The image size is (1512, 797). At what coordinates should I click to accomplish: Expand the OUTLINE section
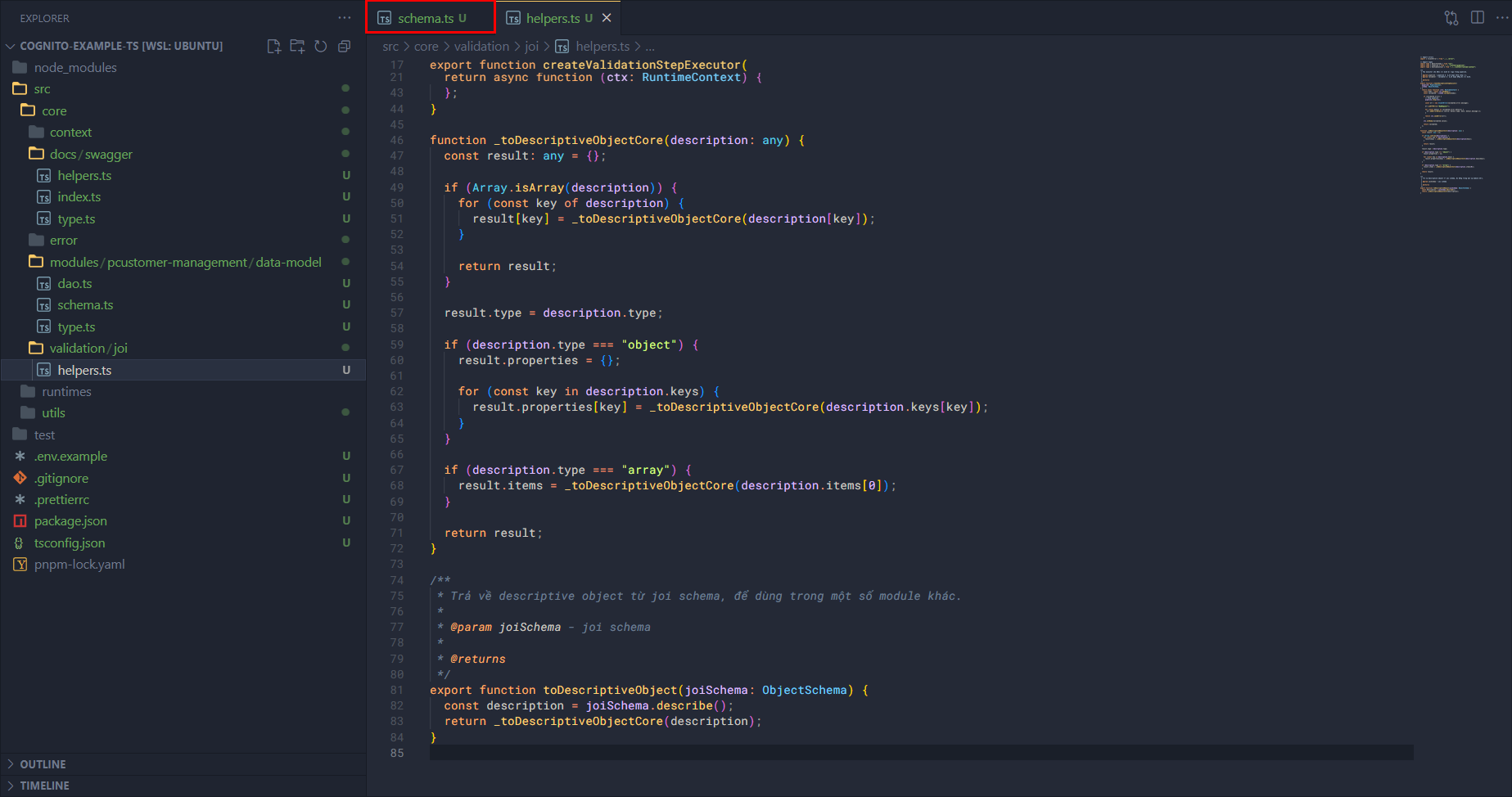point(43,764)
